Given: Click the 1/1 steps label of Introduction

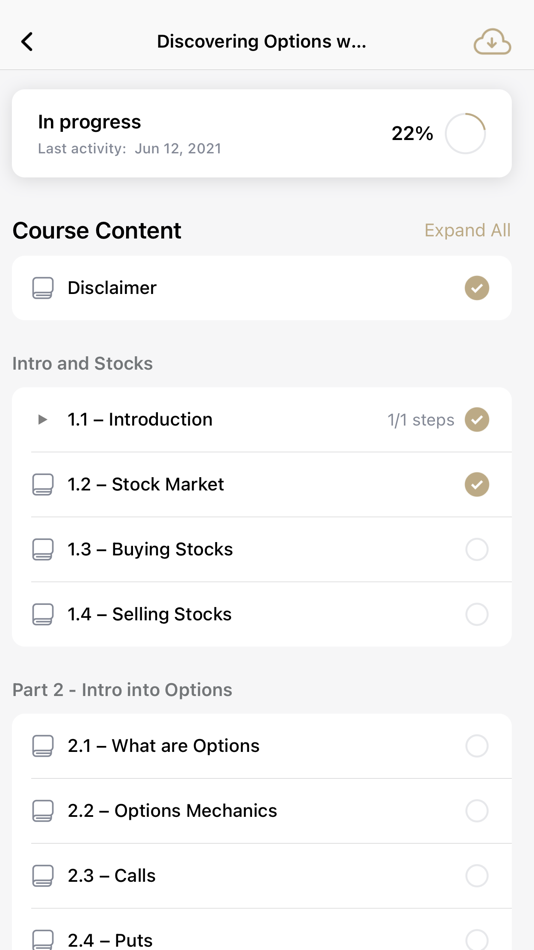Looking at the screenshot, I should [x=421, y=420].
